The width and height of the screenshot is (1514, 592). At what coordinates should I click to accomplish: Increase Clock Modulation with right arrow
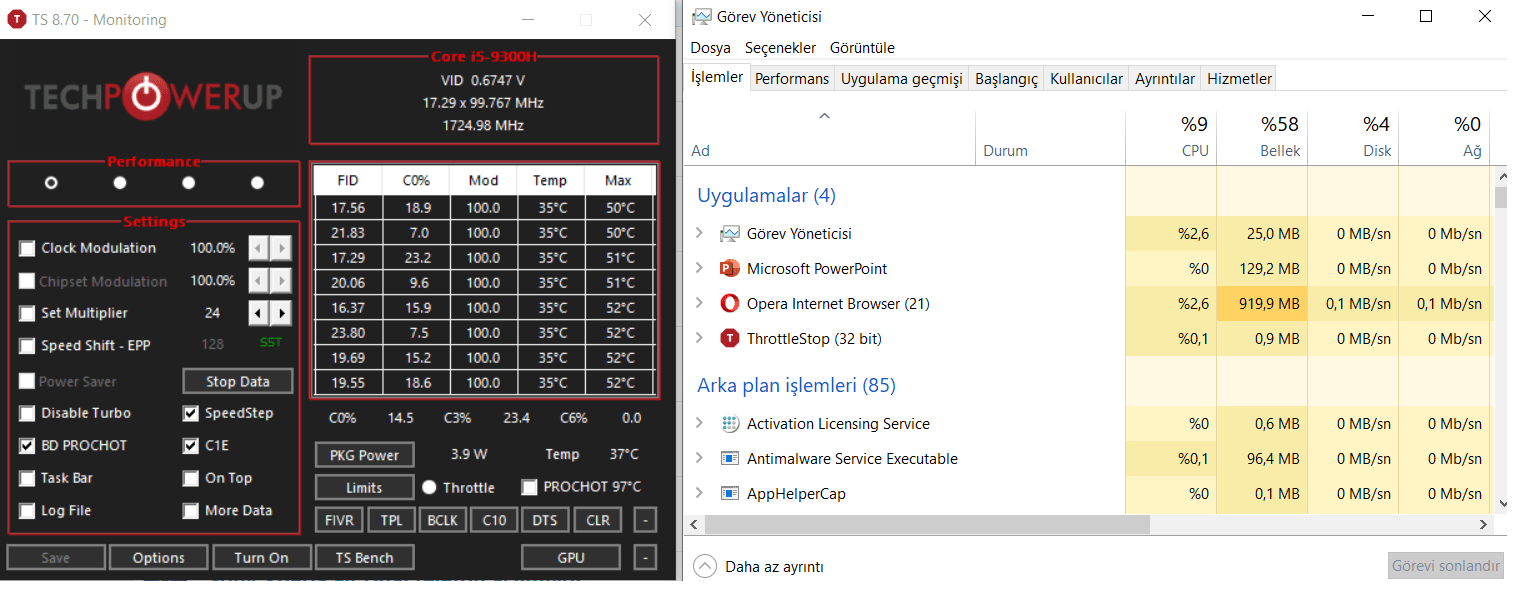coord(281,248)
